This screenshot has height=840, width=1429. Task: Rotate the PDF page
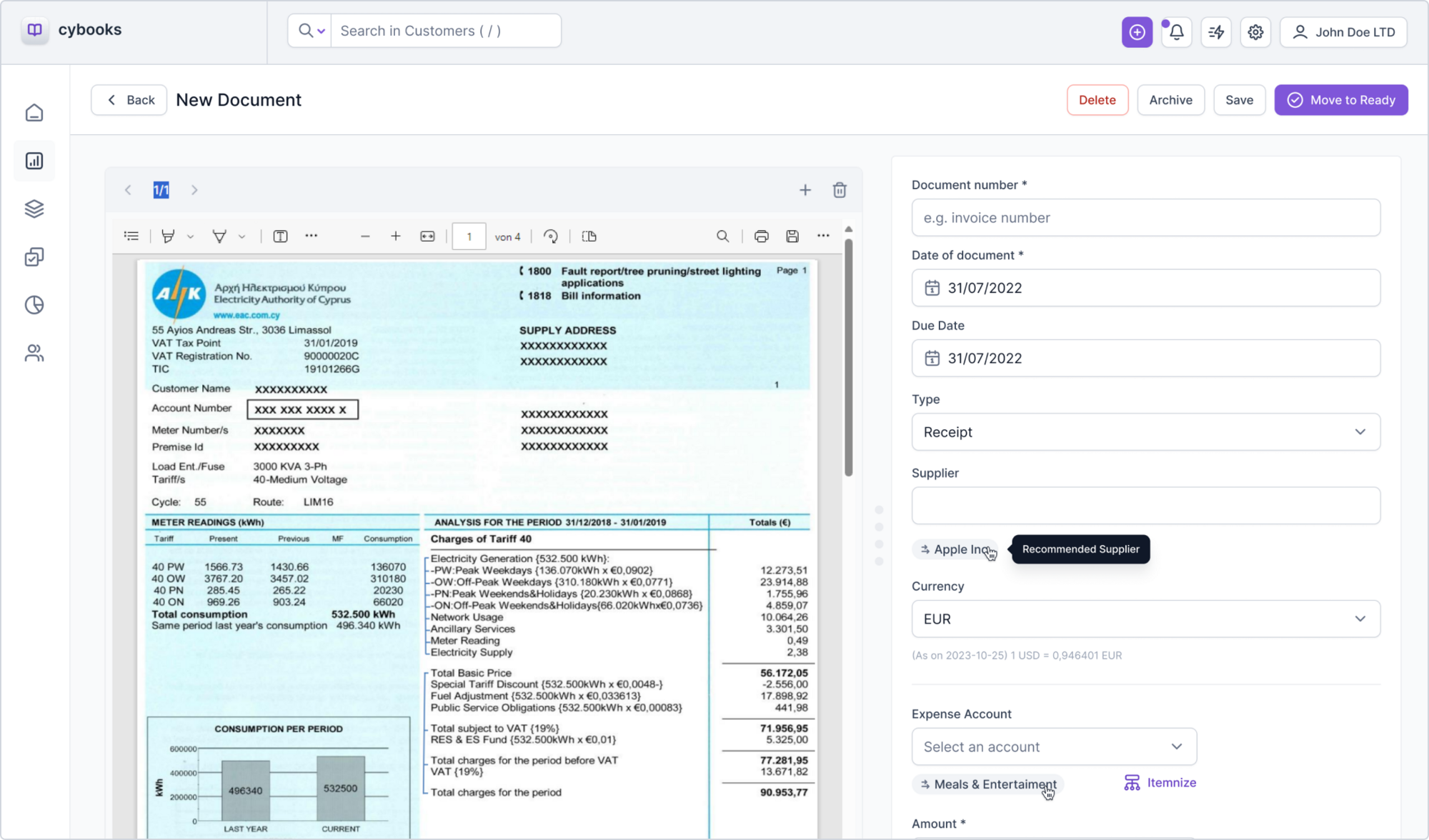[x=551, y=236]
